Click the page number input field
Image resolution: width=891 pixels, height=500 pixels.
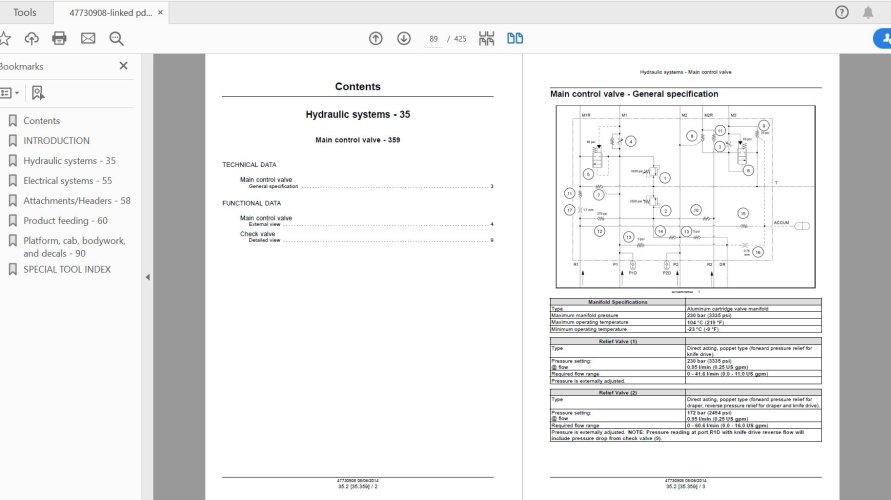[433, 39]
